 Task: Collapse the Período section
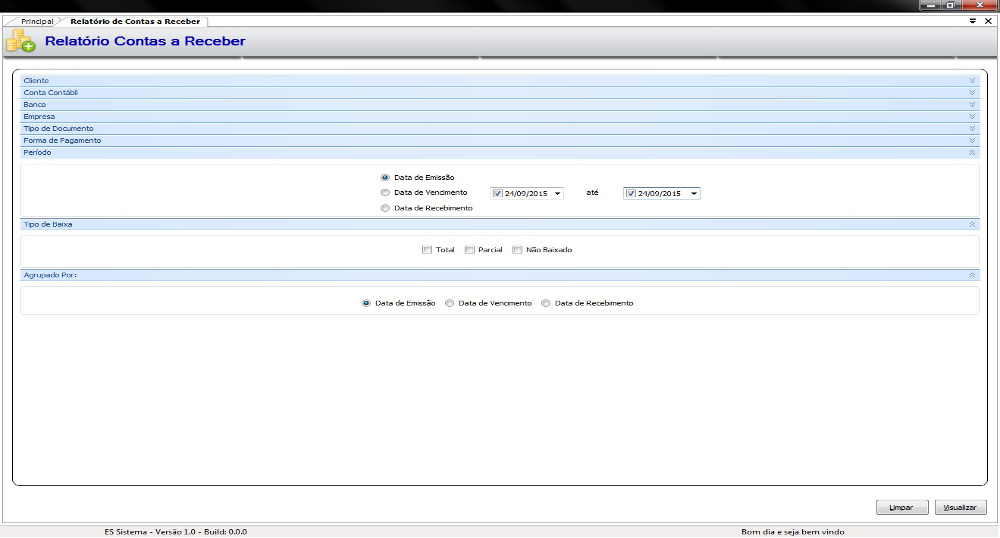pos(971,153)
